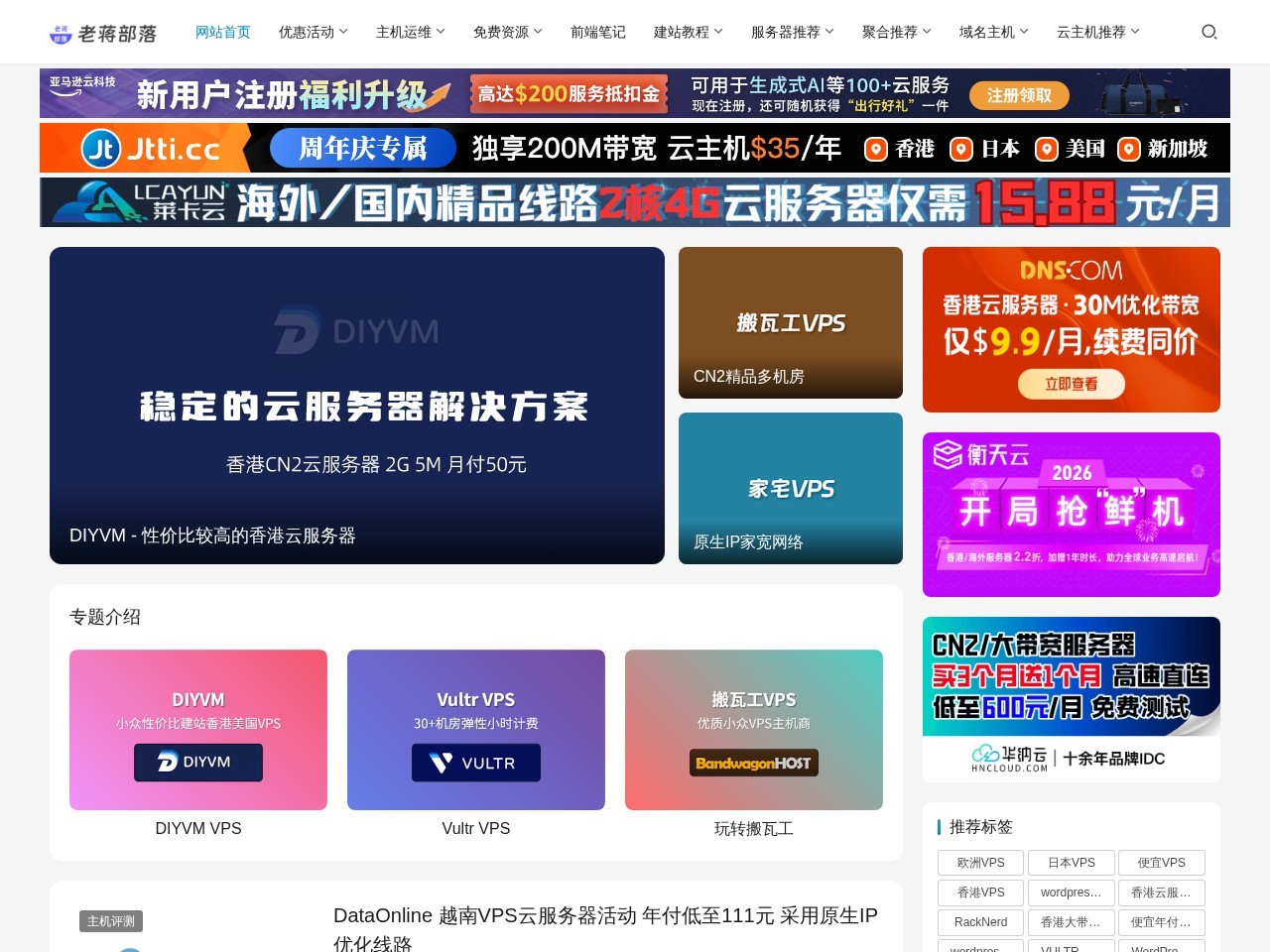Open the 前端笔记 menu item
Image resolution: width=1270 pixels, height=952 pixels.
tap(598, 32)
